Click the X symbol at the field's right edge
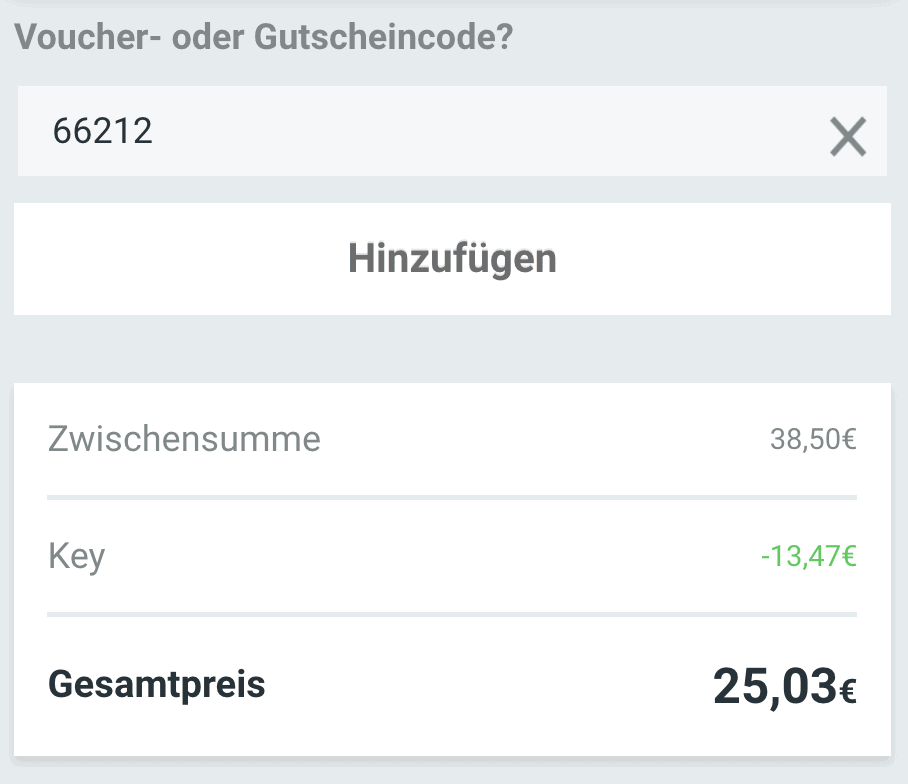Screen dimensions: 908x784 [x=849, y=136]
